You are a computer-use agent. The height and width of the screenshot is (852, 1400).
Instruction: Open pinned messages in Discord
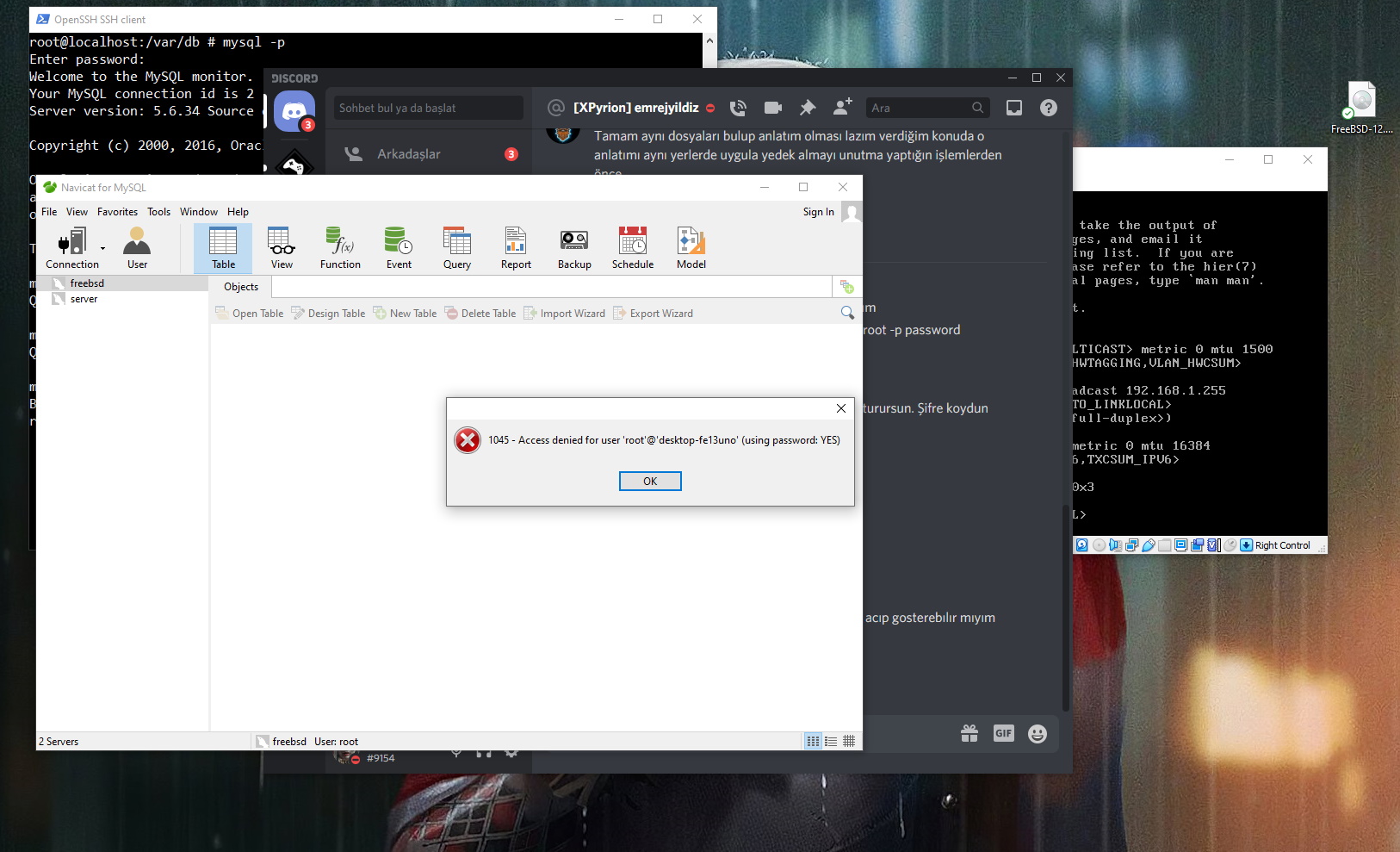[808, 108]
